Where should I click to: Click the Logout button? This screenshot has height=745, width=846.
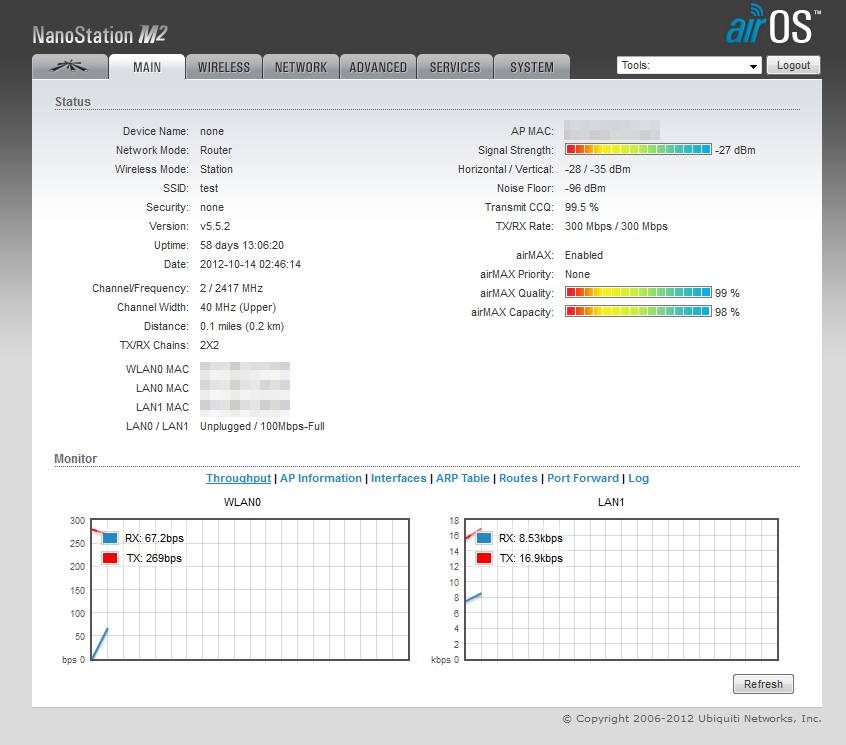[x=793, y=65]
